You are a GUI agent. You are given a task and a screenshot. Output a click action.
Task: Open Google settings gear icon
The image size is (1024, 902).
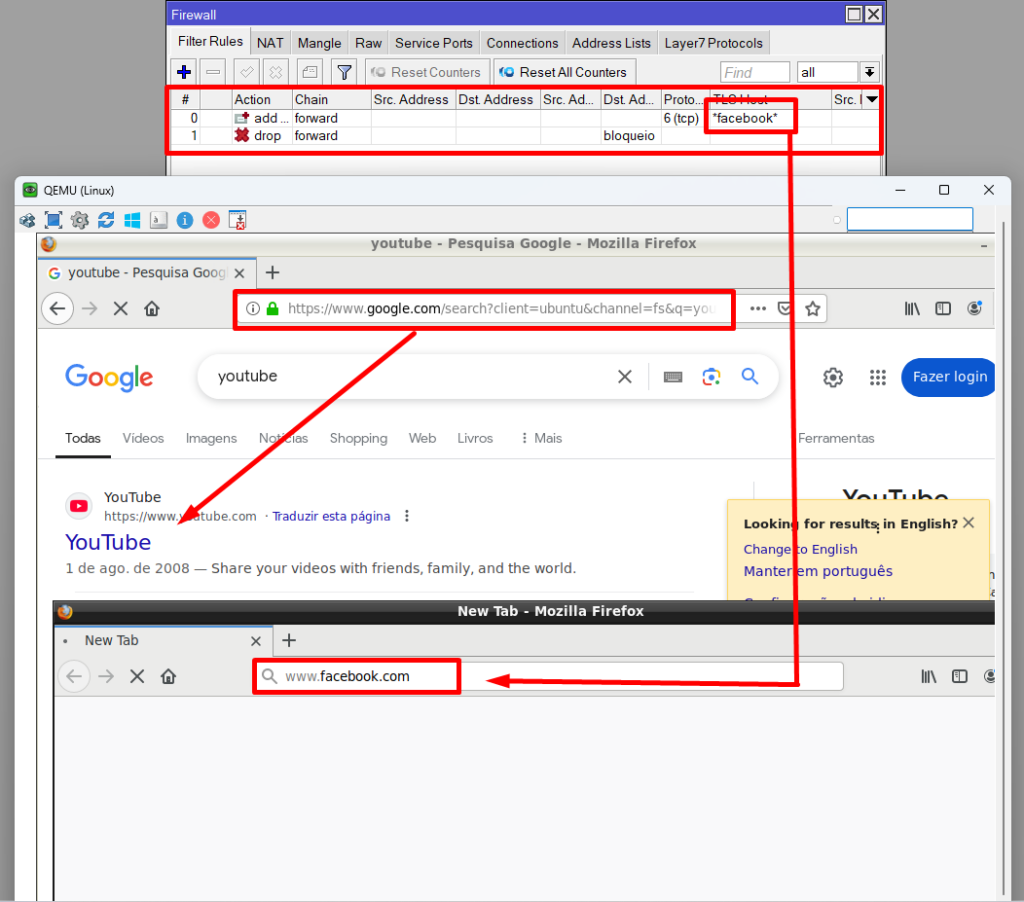point(833,377)
